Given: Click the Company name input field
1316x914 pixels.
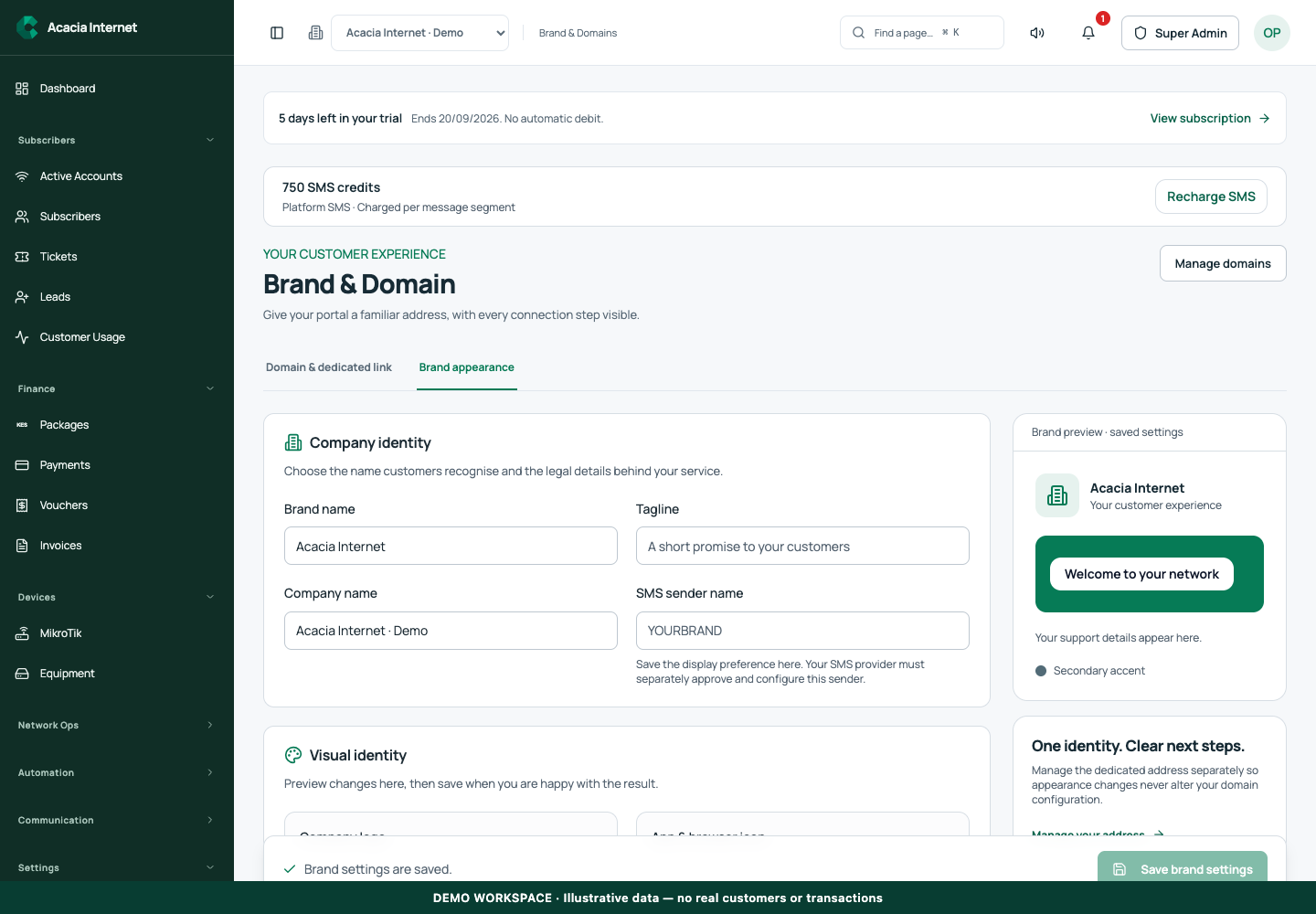Looking at the screenshot, I should [451, 631].
